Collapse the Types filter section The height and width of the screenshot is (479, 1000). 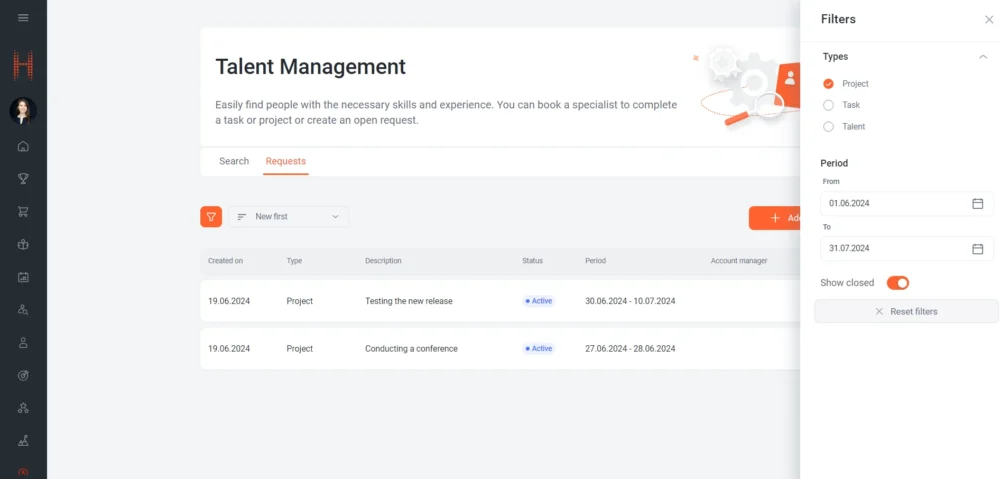coord(982,57)
